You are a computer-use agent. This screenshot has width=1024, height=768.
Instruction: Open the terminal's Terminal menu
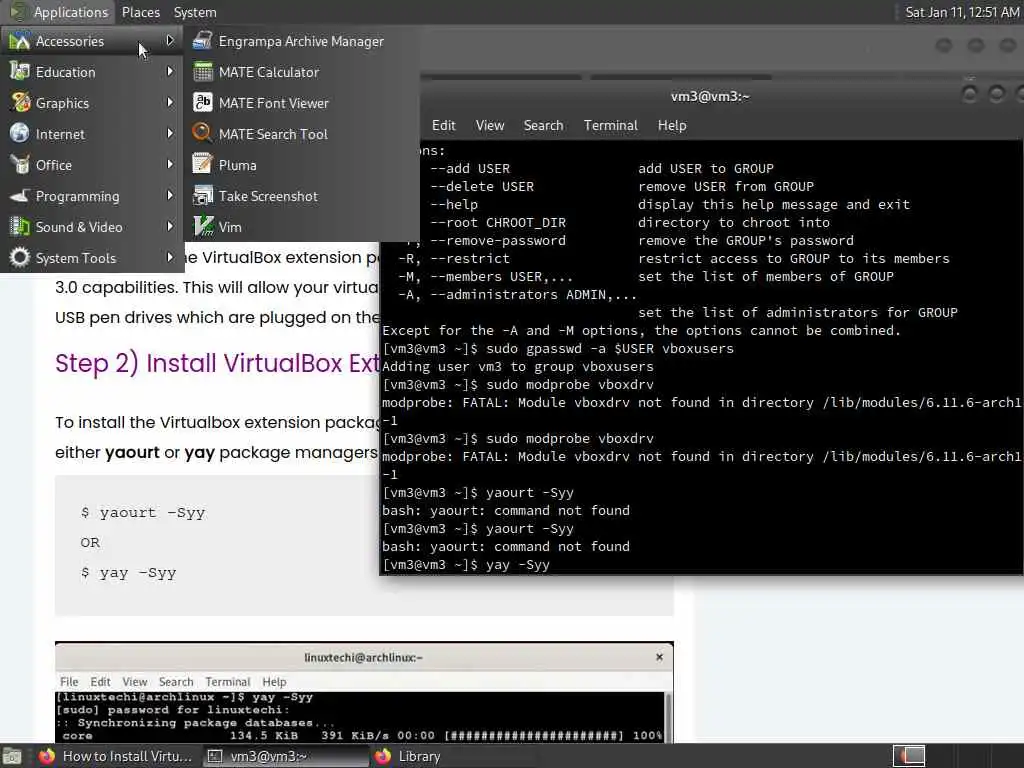tap(611, 125)
